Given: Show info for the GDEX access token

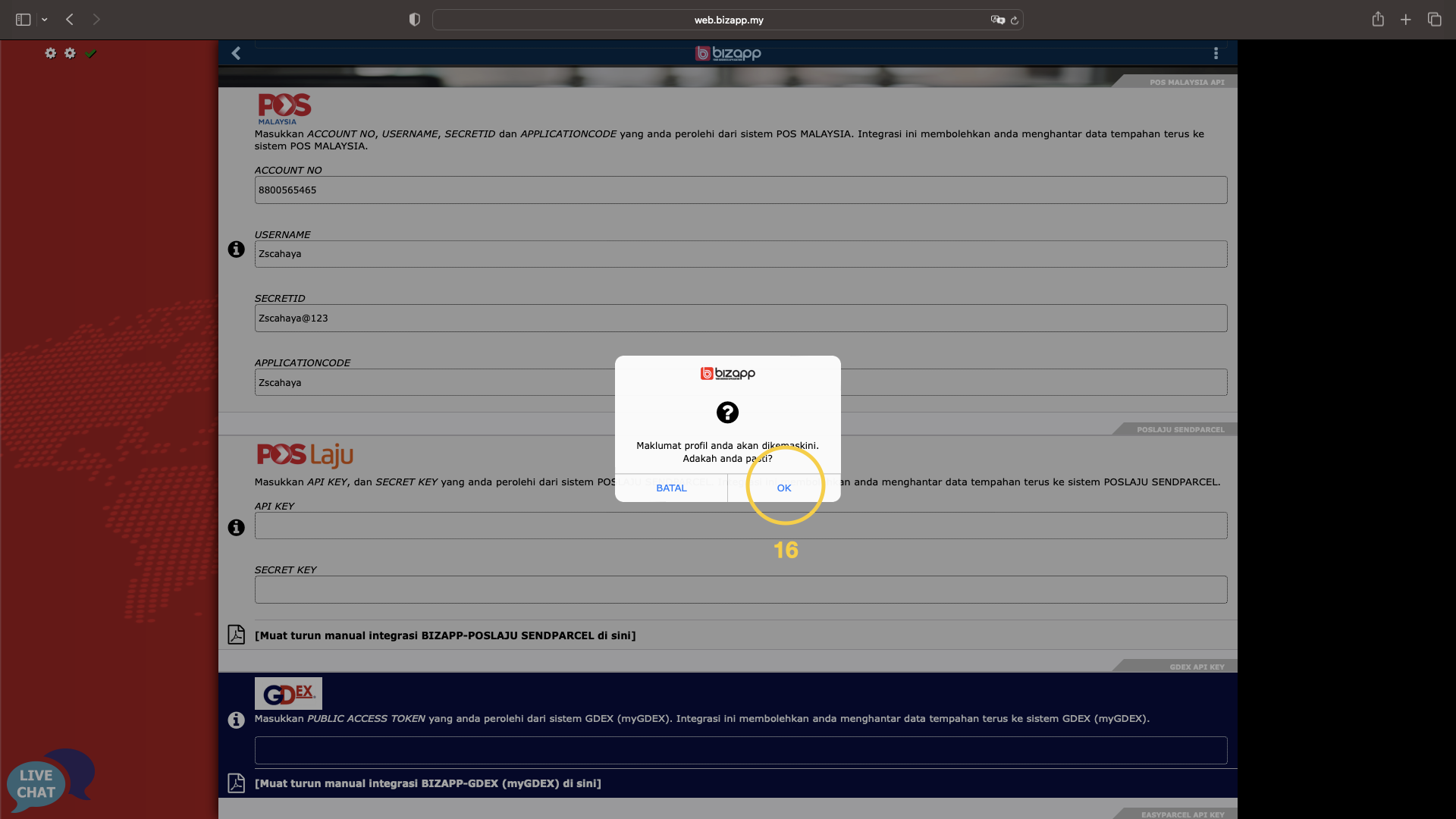Looking at the screenshot, I should tap(236, 720).
